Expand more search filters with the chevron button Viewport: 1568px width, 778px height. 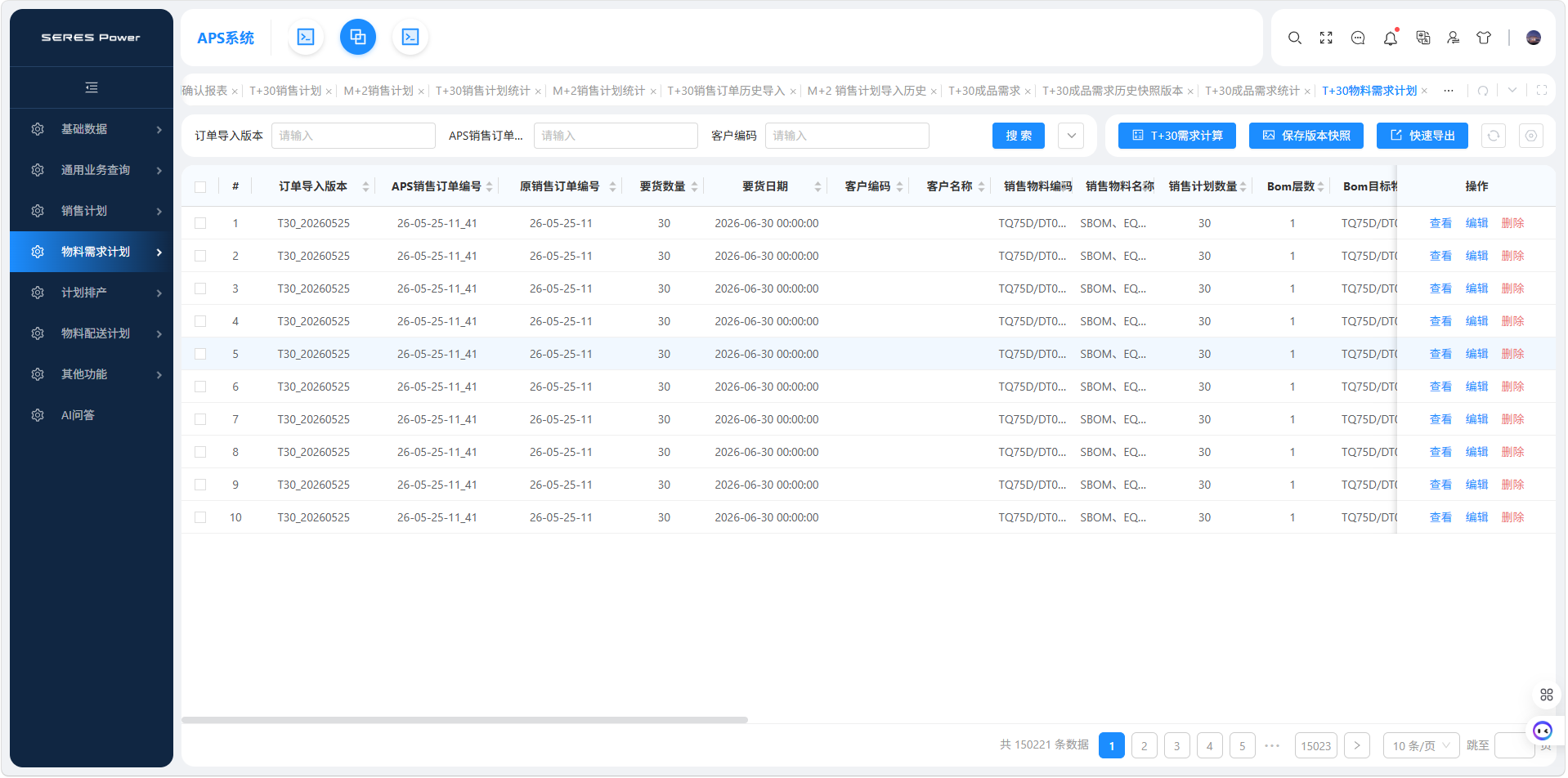click(1071, 136)
